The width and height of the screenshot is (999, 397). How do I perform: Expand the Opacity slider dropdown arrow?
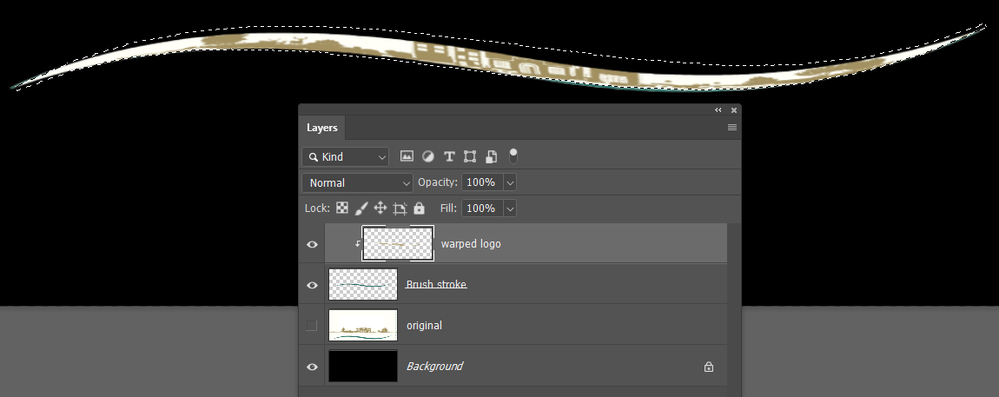(510, 183)
